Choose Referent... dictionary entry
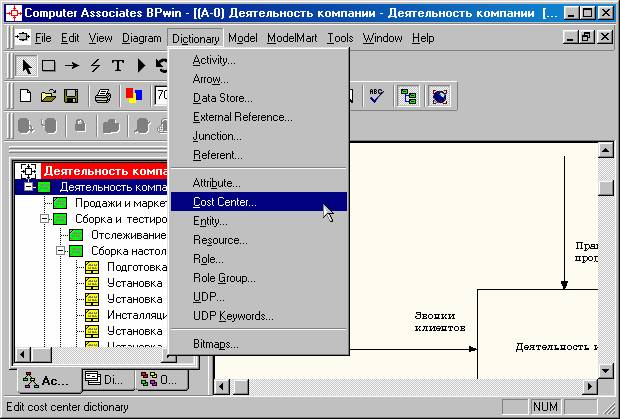Screen dimensions: 620x419 (259, 155)
